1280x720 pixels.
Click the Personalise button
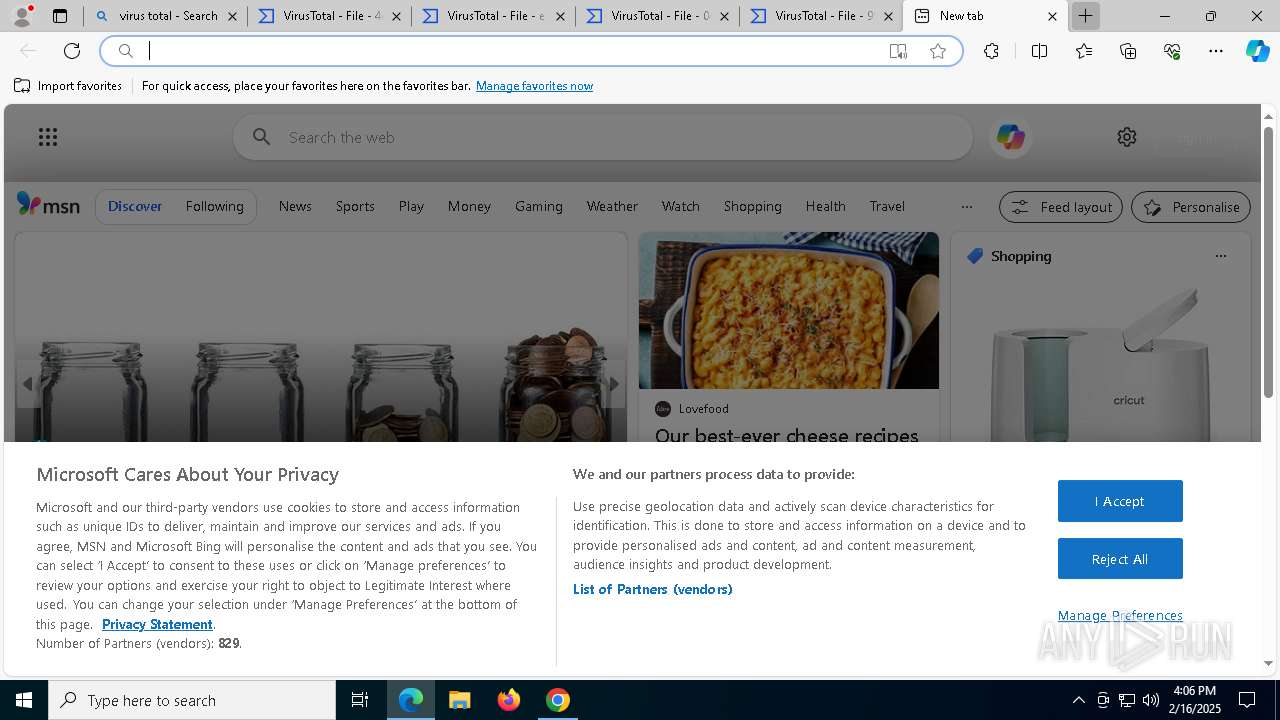pyautogui.click(x=1191, y=207)
